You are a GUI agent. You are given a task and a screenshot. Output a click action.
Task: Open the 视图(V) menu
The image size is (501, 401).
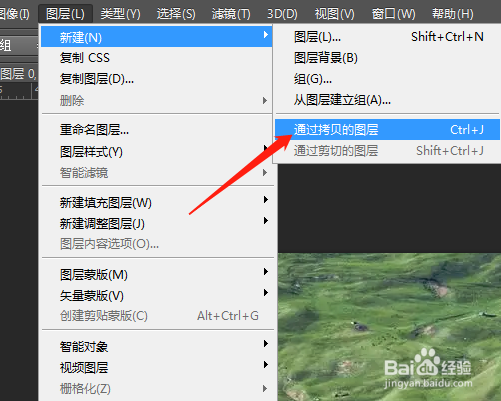pyautogui.click(x=334, y=14)
